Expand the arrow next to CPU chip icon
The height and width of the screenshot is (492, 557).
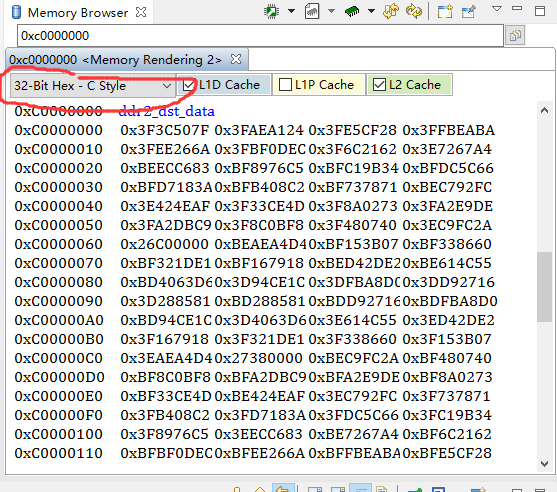291,11
